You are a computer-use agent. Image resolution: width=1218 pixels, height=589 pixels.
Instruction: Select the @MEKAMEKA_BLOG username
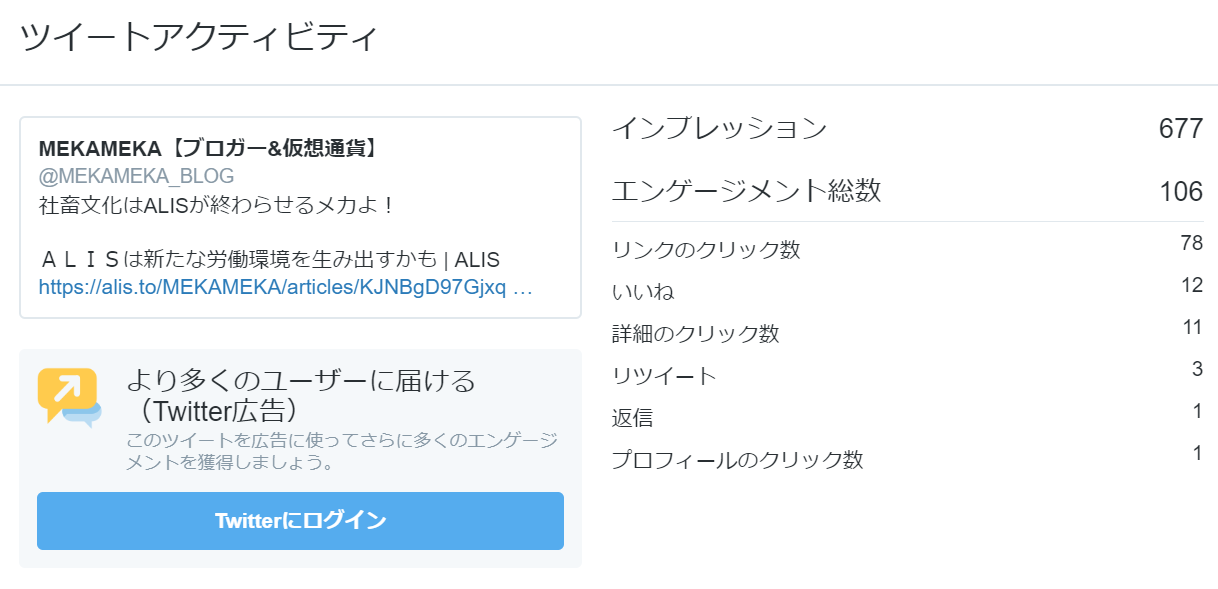point(136,177)
